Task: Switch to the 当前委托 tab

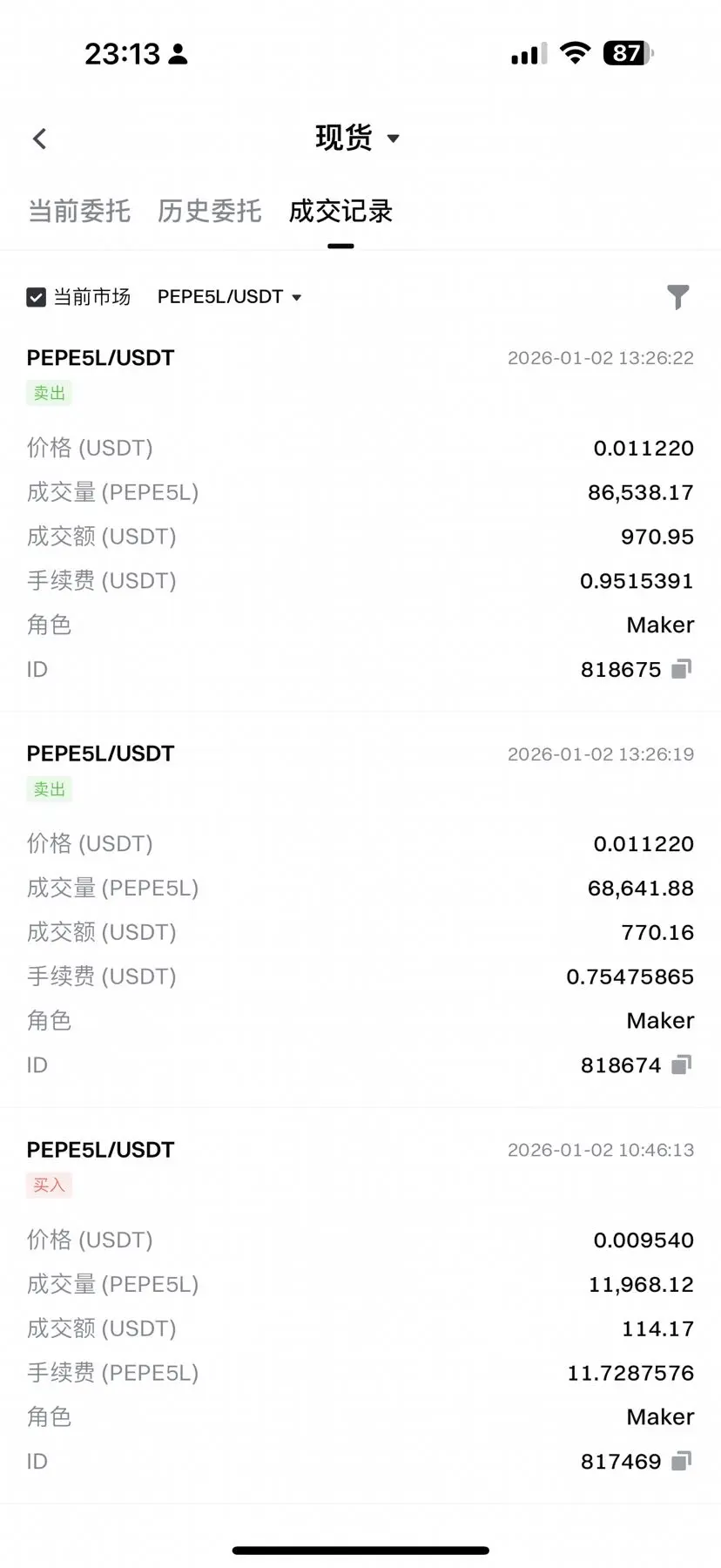Action: (79, 211)
